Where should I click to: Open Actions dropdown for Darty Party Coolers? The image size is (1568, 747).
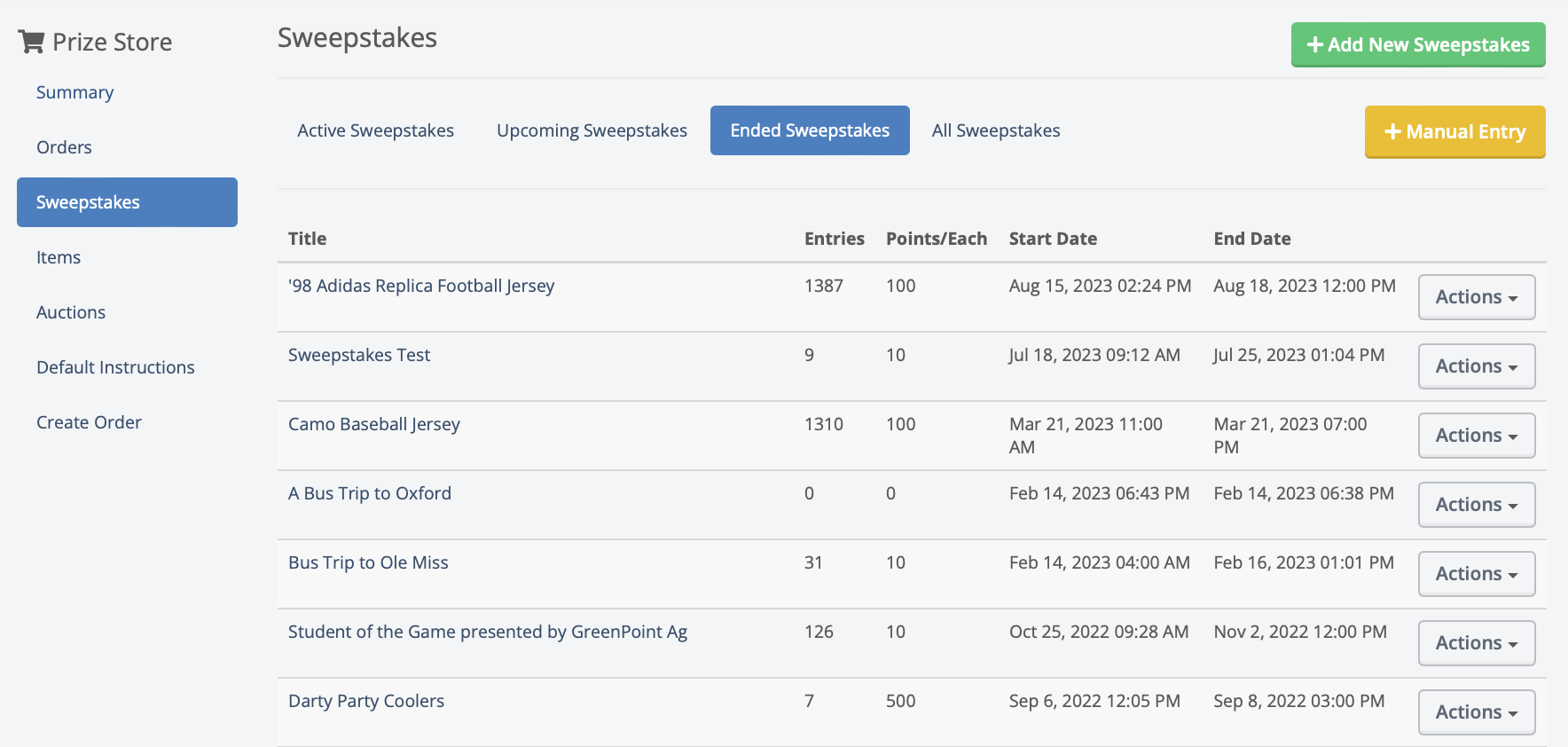[x=1476, y=712]
